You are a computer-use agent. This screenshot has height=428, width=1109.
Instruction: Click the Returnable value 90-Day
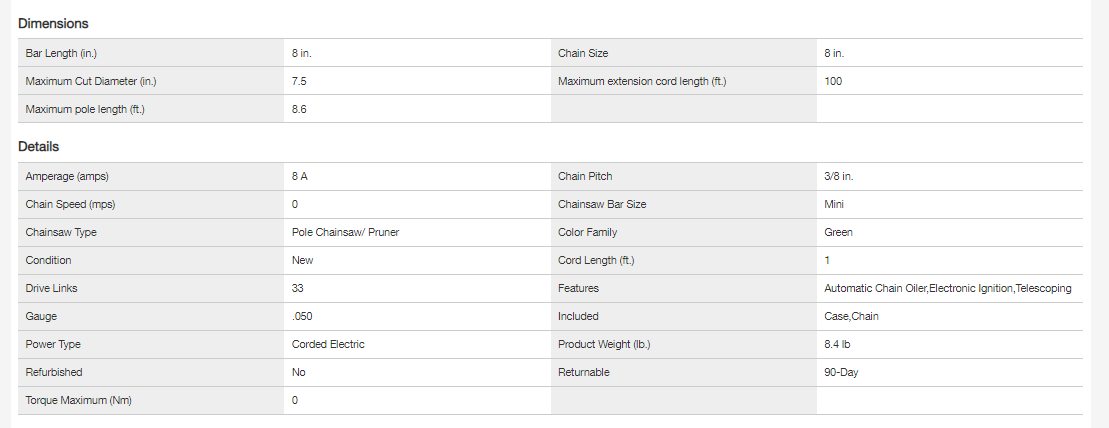pos(841,372)
